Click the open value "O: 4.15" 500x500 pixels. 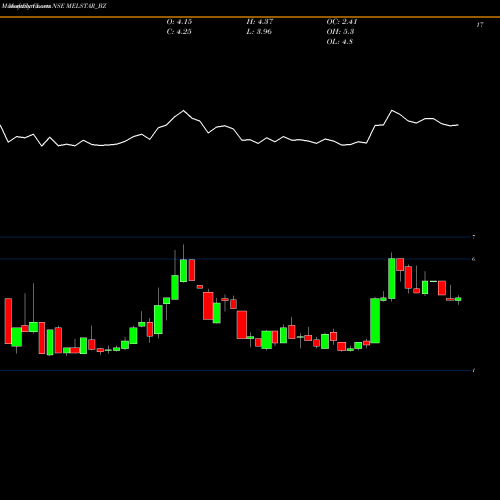pyautogui.click(x=179, y=22)
